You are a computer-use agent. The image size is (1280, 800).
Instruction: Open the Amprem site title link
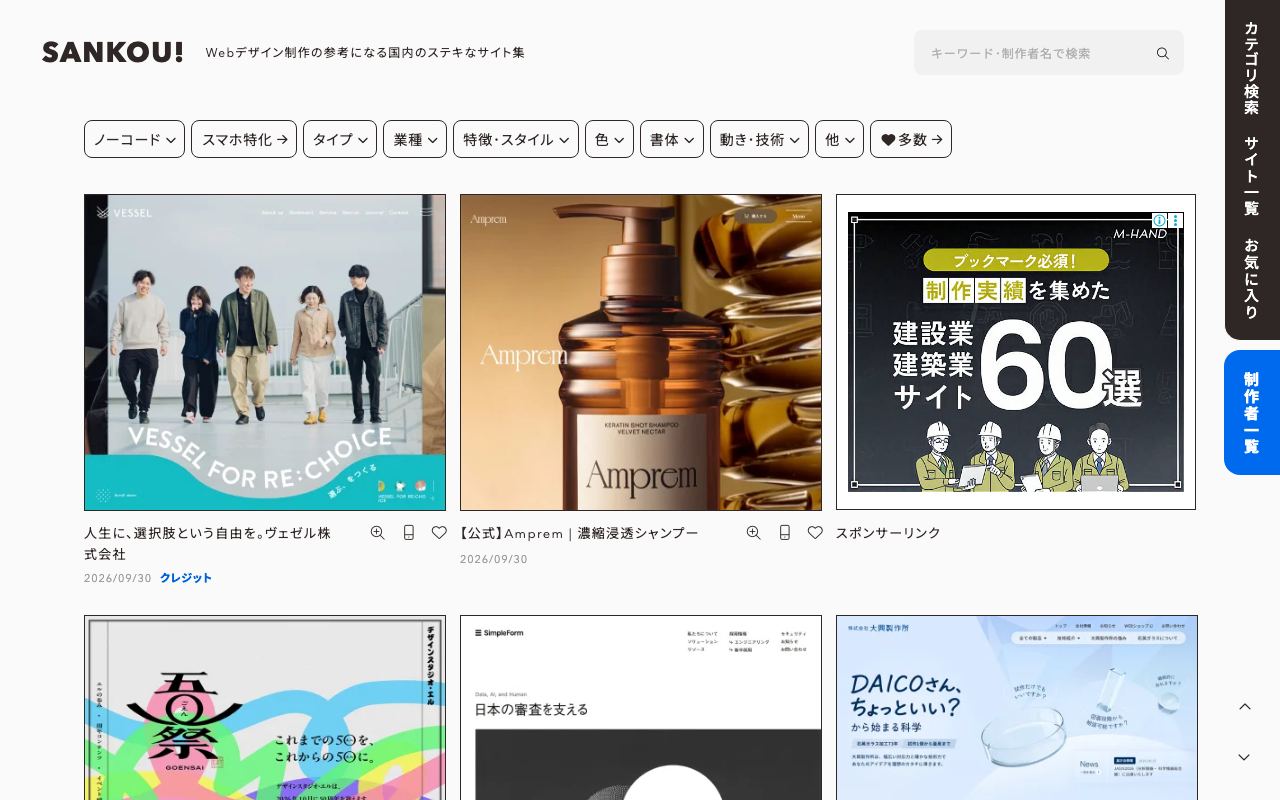pos(579,533)
